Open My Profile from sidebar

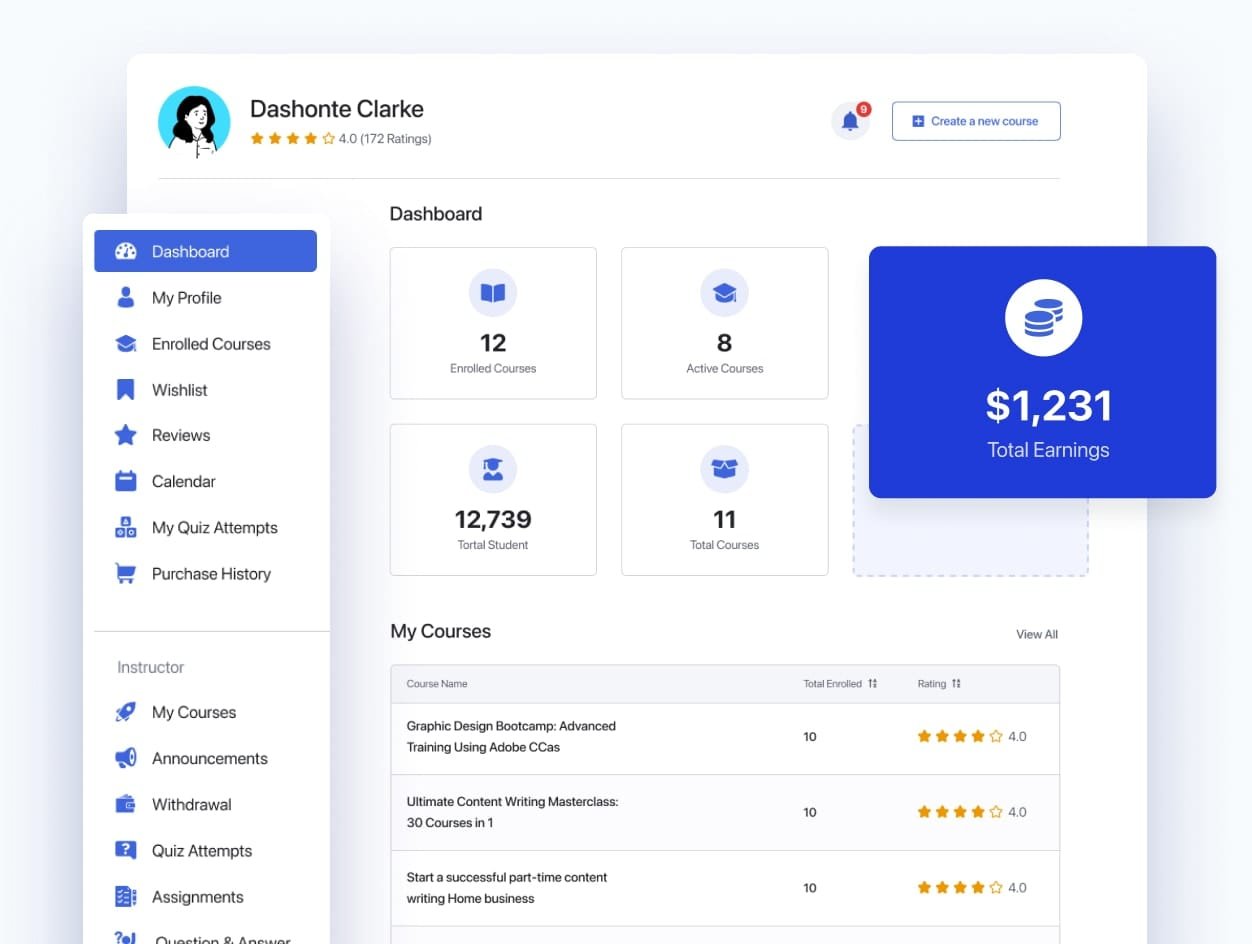pos(186,298)
